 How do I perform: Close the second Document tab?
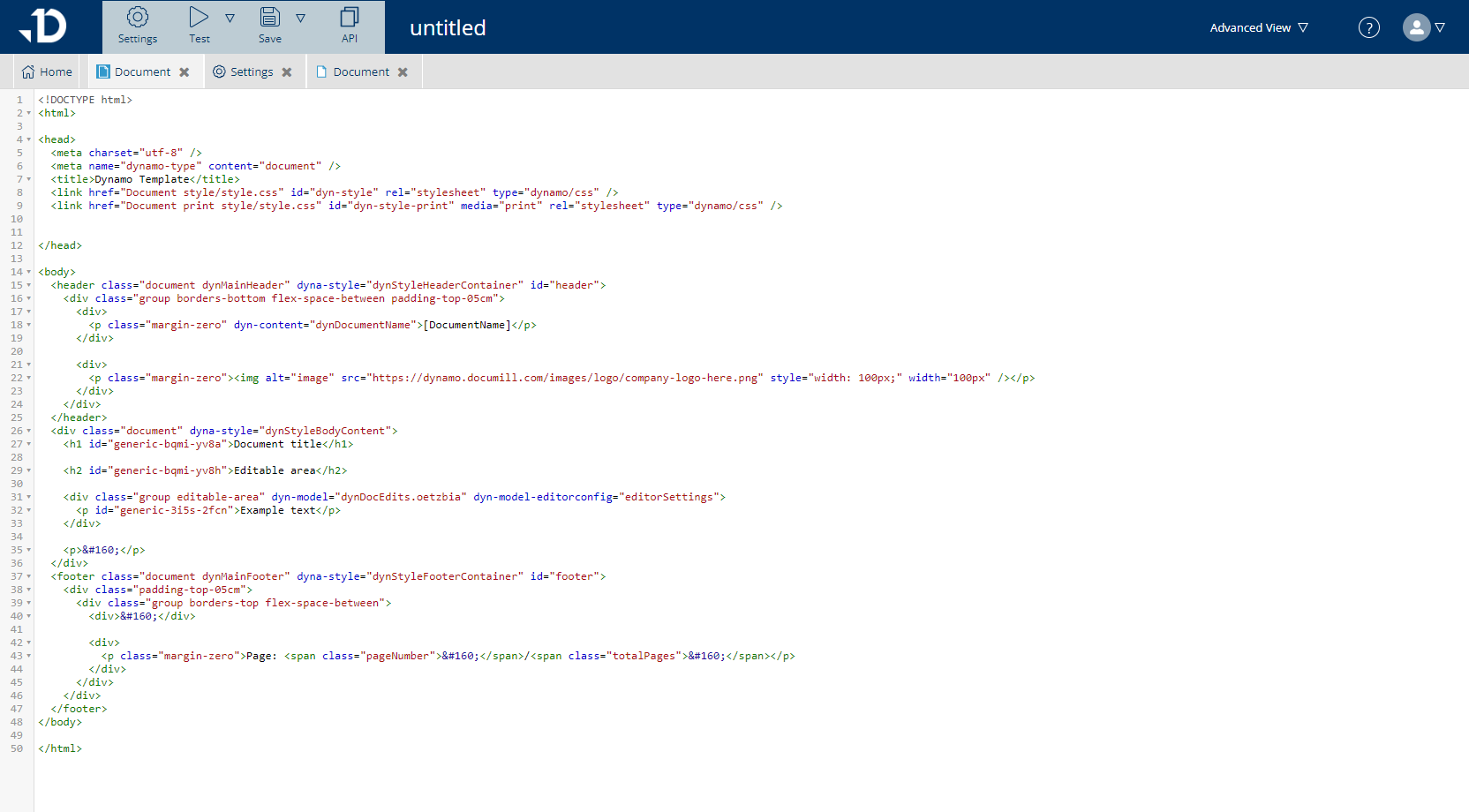click(x=404, y=71)
